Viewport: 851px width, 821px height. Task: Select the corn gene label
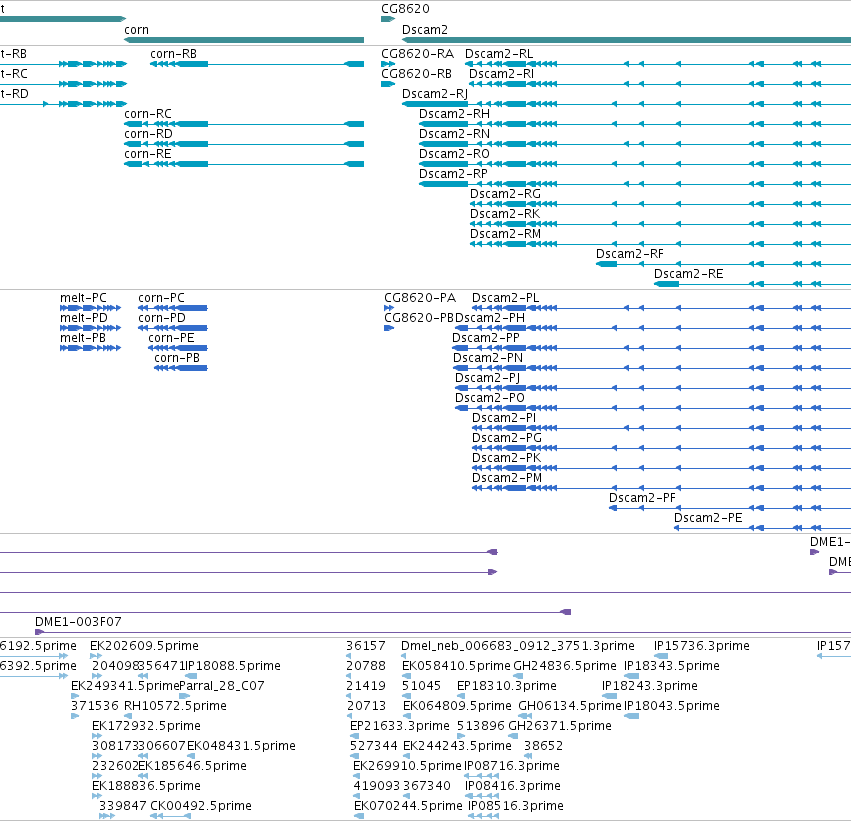[x=136, y=30]
